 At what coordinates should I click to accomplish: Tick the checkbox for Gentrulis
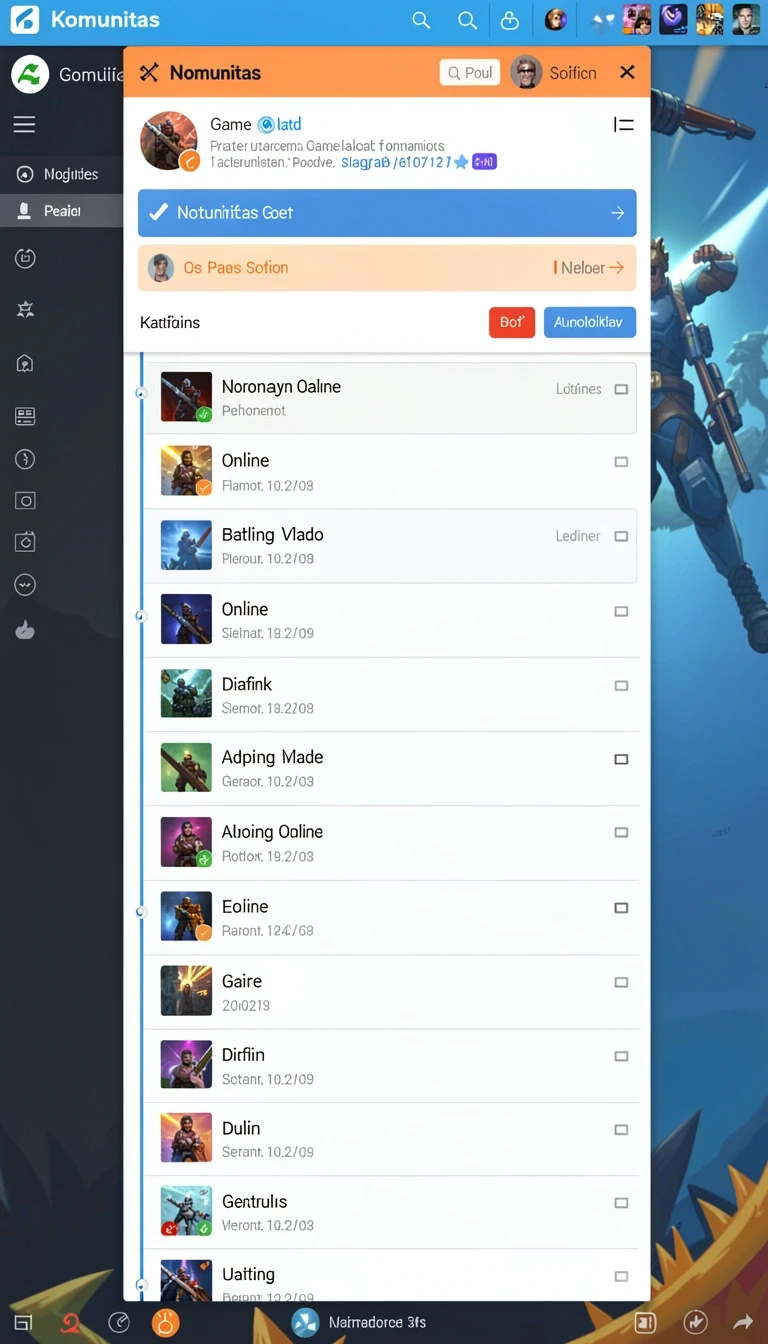621,1203
